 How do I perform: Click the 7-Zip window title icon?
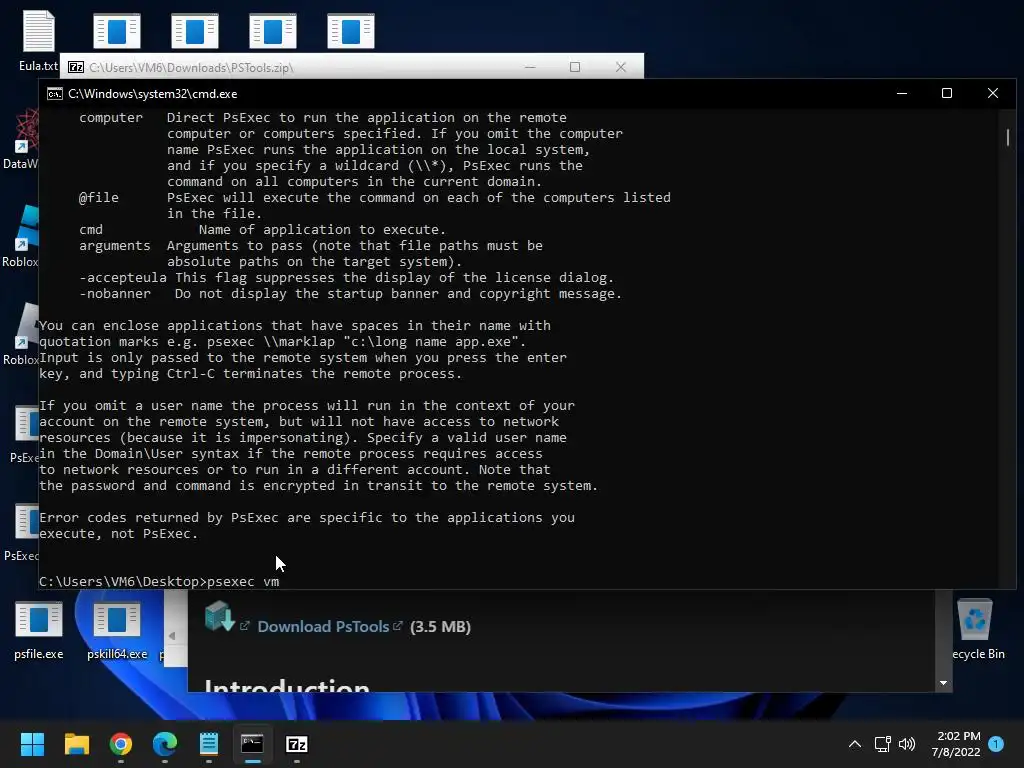click(76, 67)
